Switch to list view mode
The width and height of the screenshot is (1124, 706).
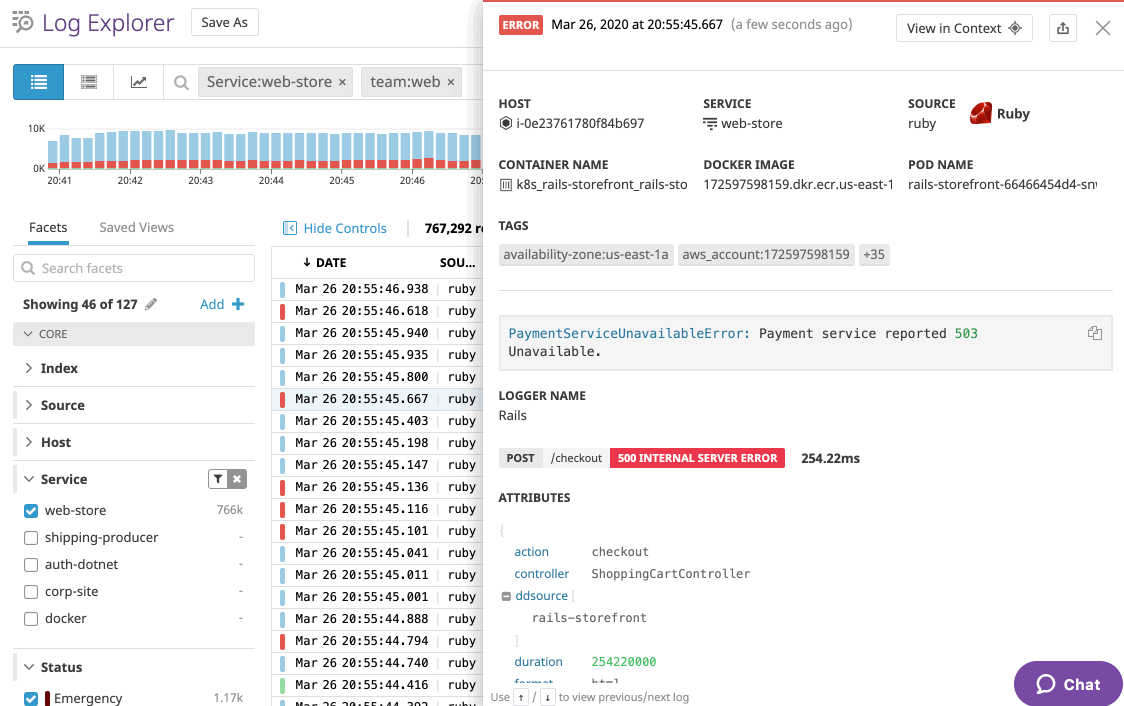point(38,82)
